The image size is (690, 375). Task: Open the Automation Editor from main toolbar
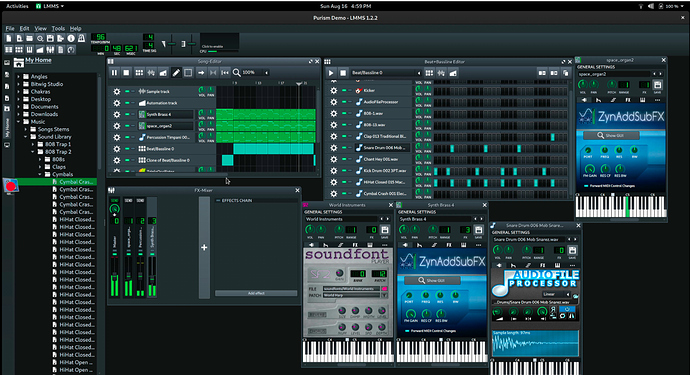pos(40,50)
